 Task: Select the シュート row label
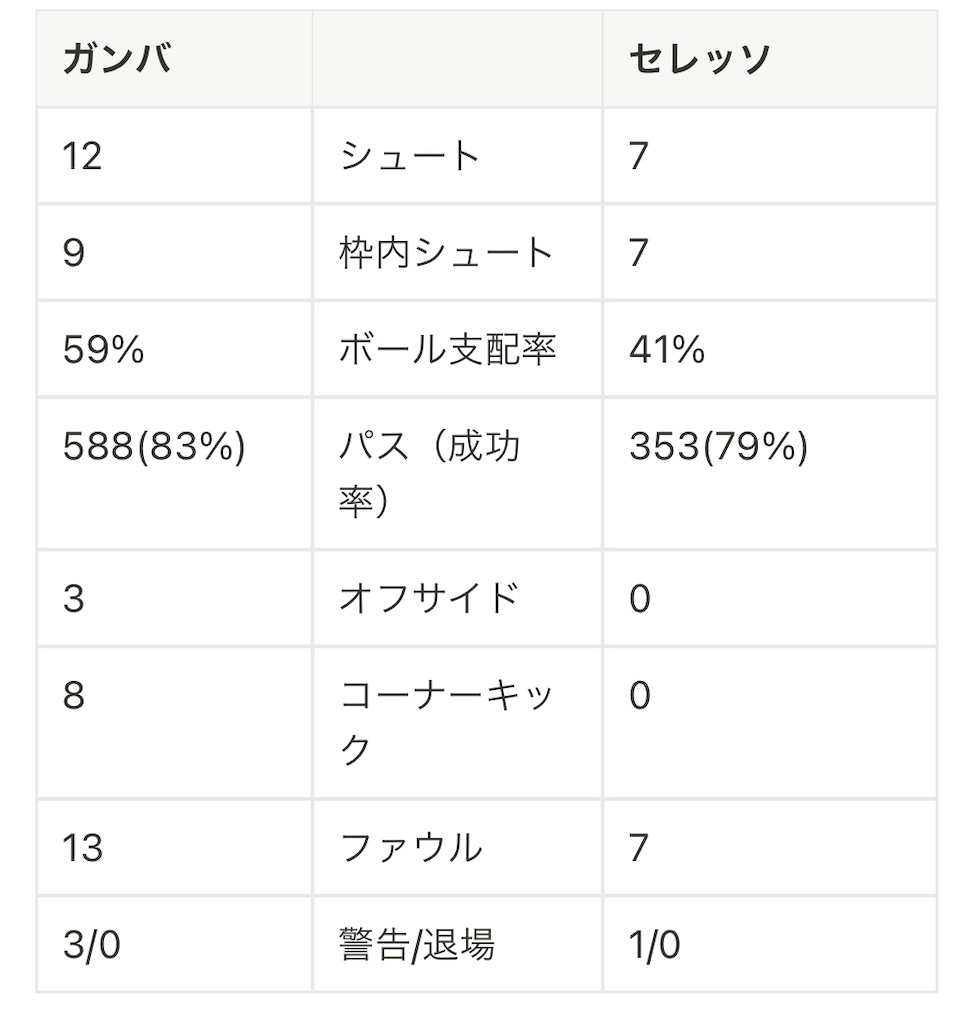(410, 156)
